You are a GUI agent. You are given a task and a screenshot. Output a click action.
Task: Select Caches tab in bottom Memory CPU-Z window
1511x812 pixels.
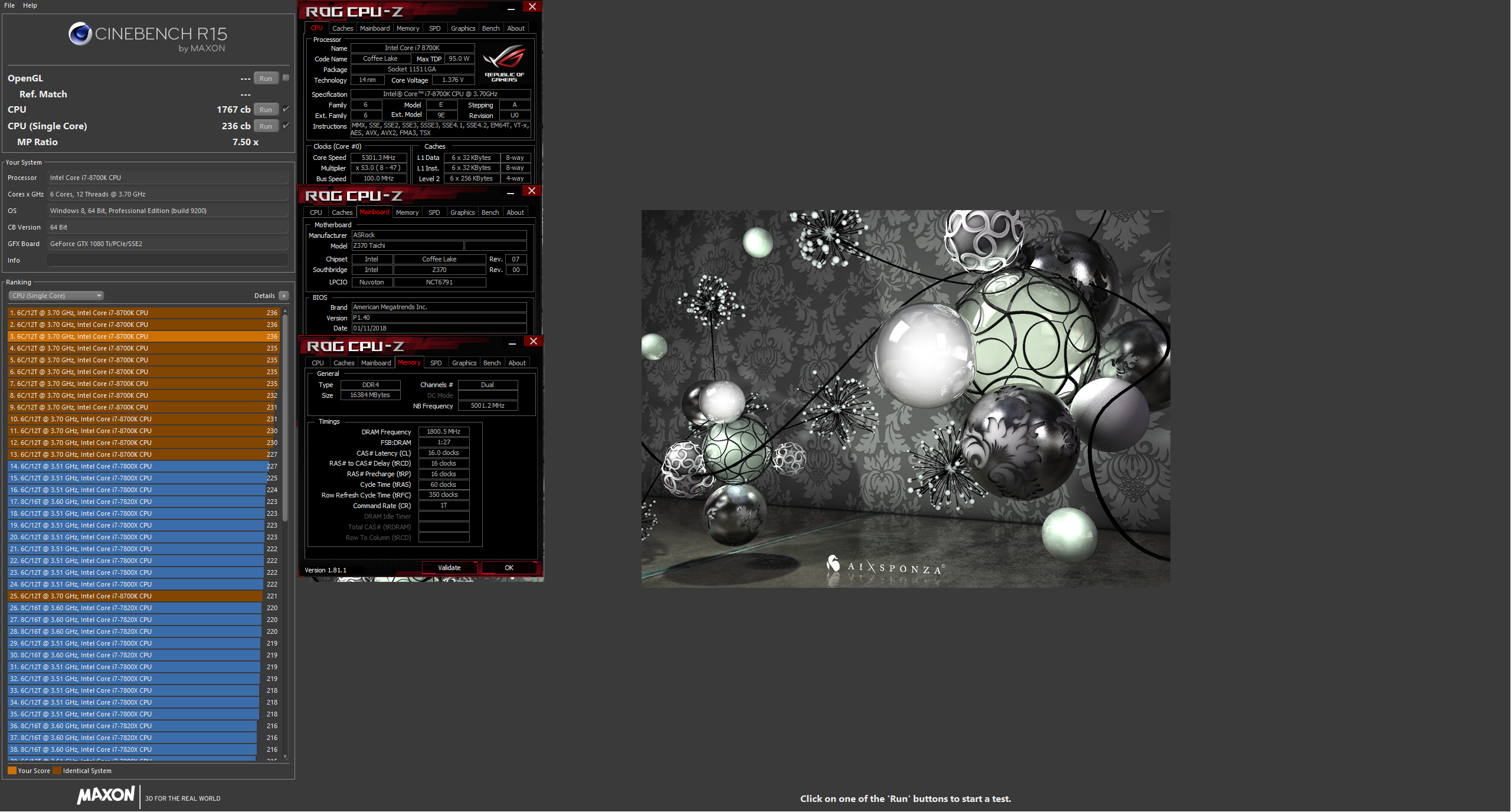(x=344, y=363)
